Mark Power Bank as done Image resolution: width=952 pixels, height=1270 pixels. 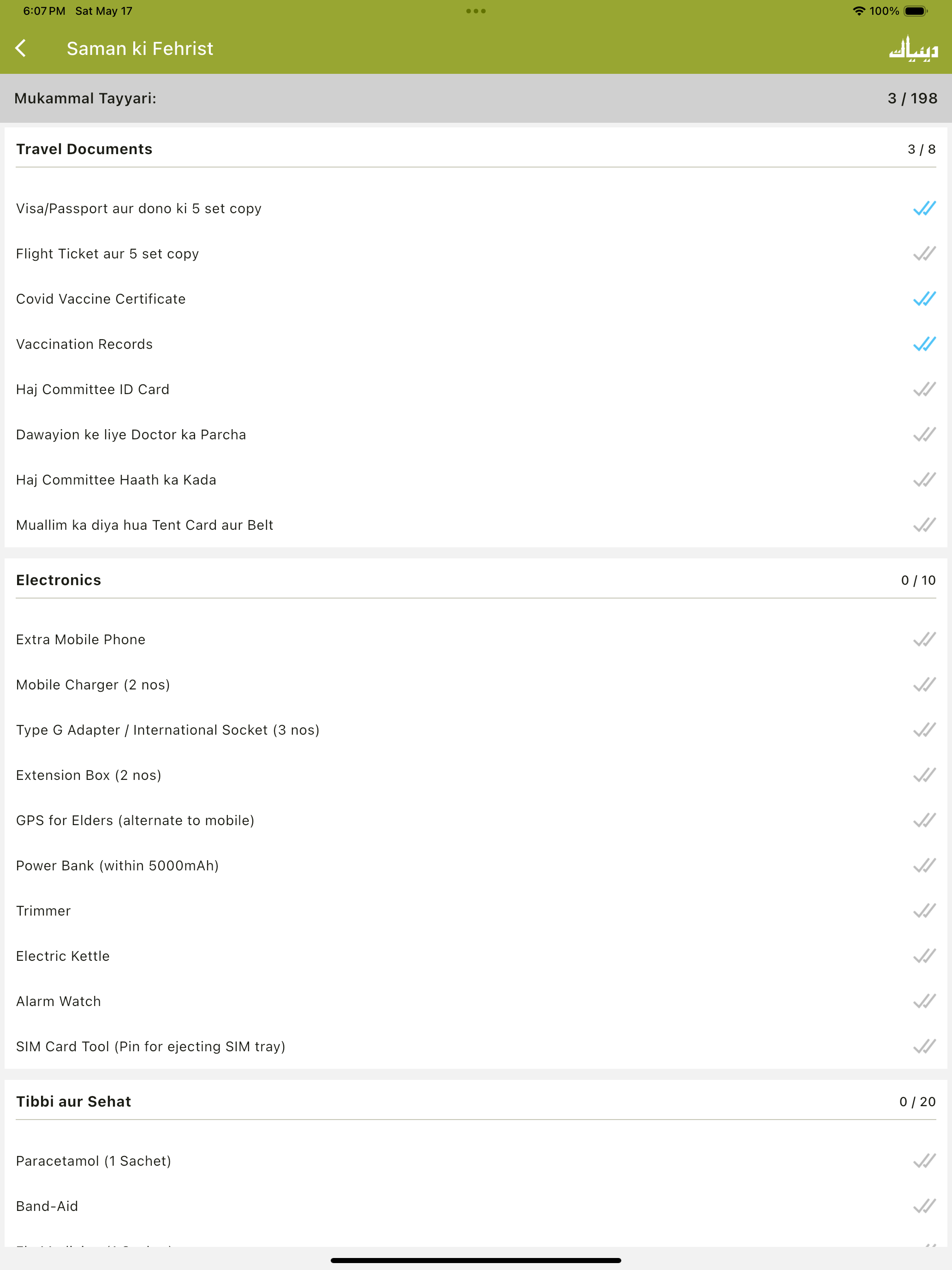tap(924, 866)
